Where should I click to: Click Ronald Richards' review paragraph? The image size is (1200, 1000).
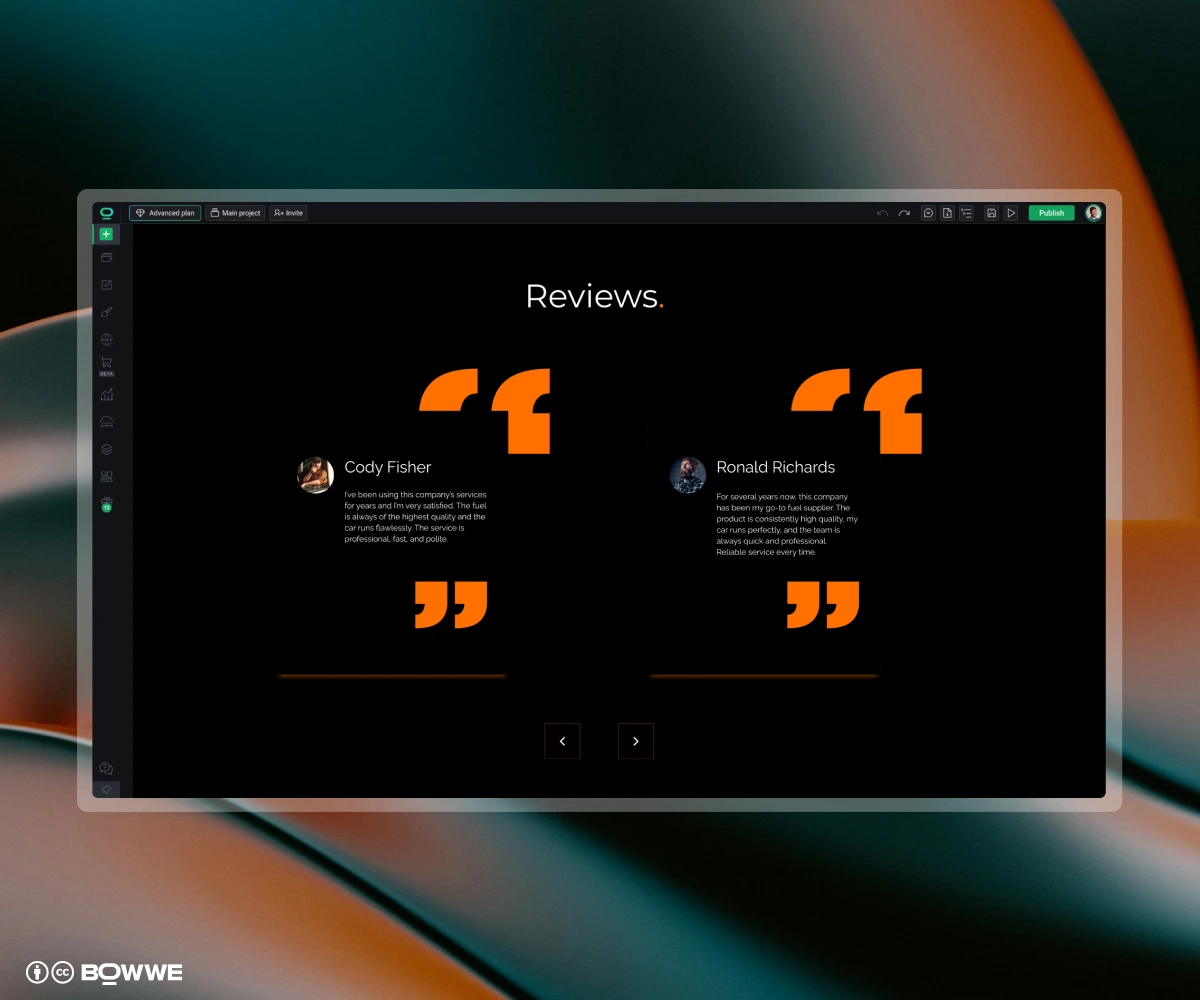click(788, 524)
